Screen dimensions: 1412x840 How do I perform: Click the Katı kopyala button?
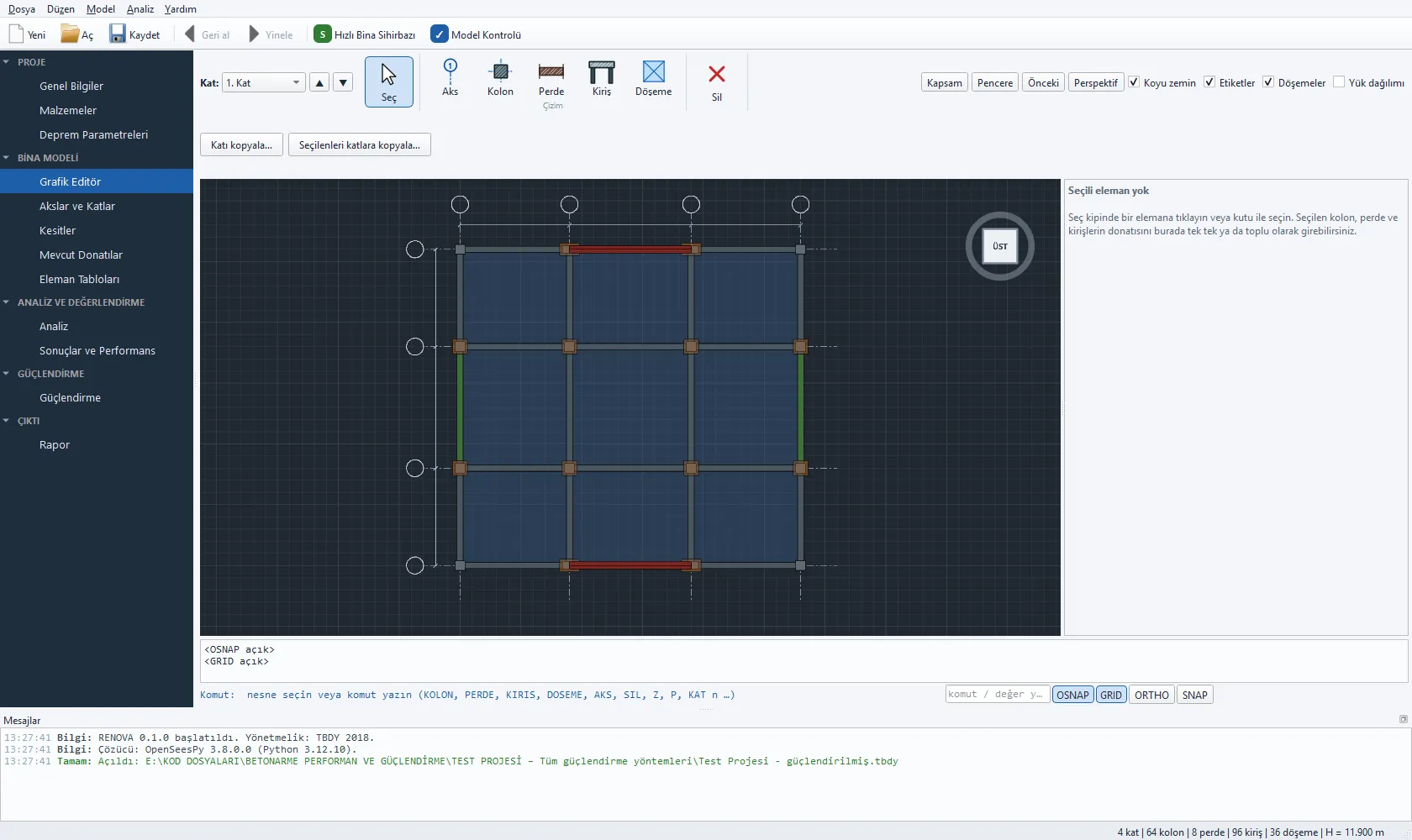pos(241,144)
